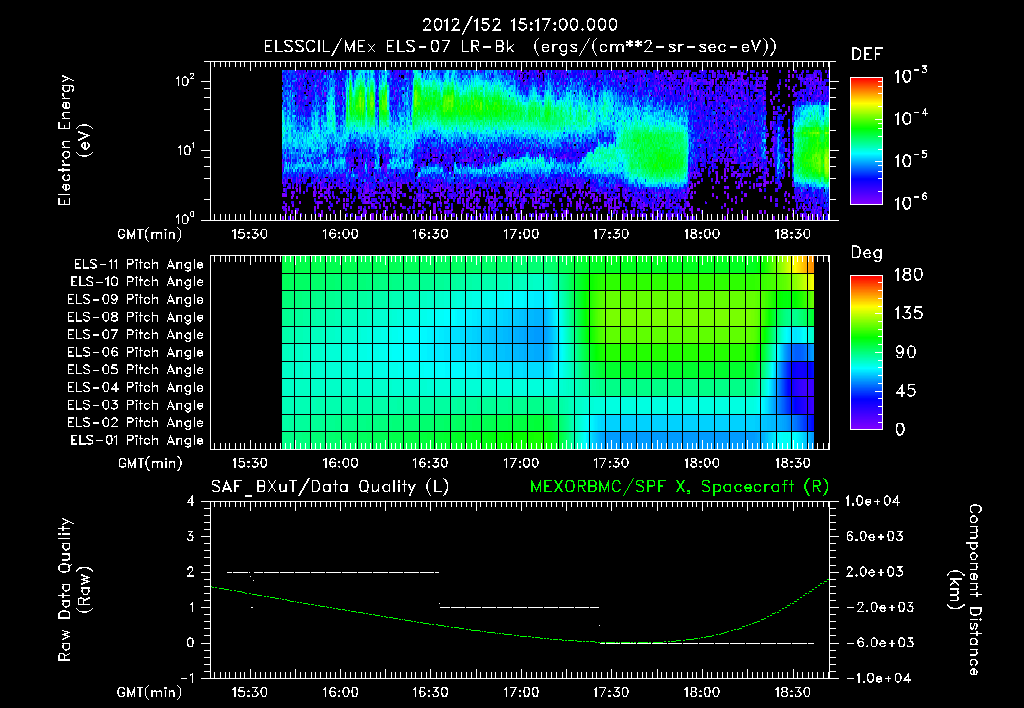Screen dimensions: 1024x708
Task: Click the Raw Data Quality (Raw) axis title
Action: point(74,590)
